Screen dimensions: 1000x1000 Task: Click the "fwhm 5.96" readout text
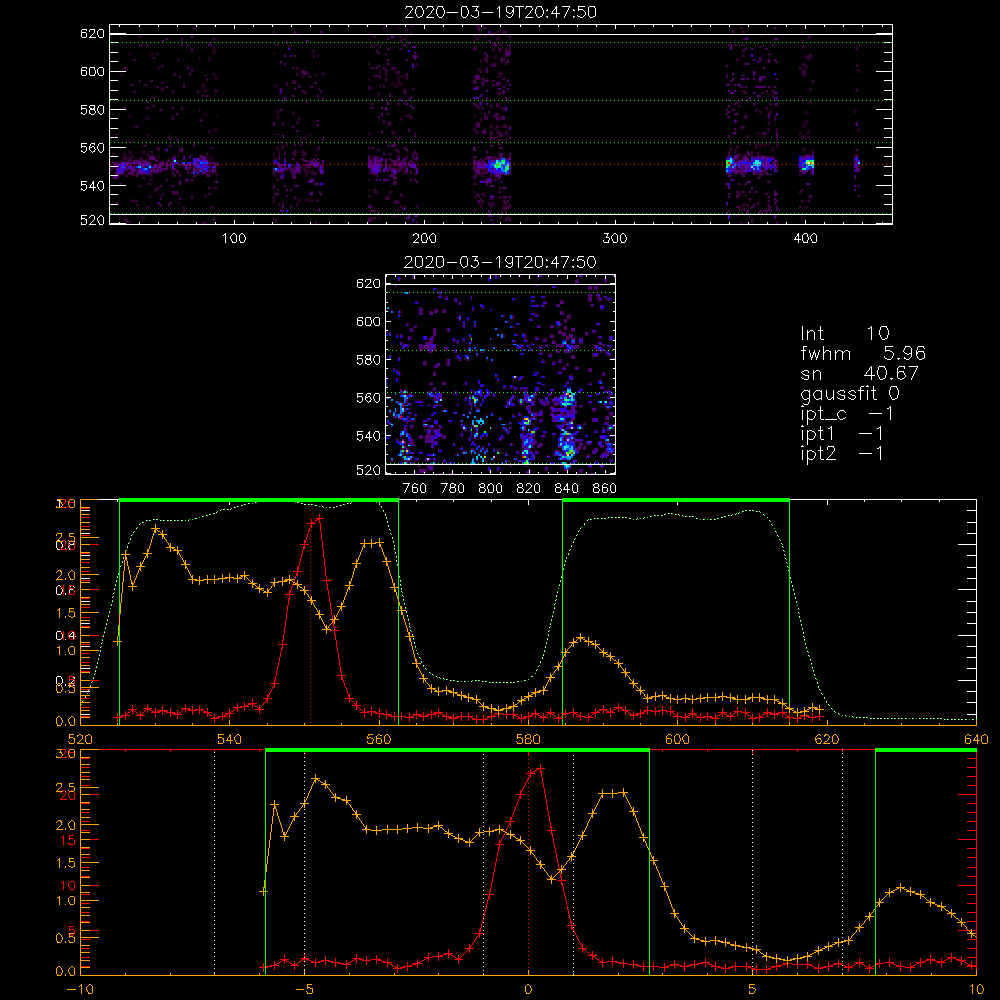click(862, 353)
